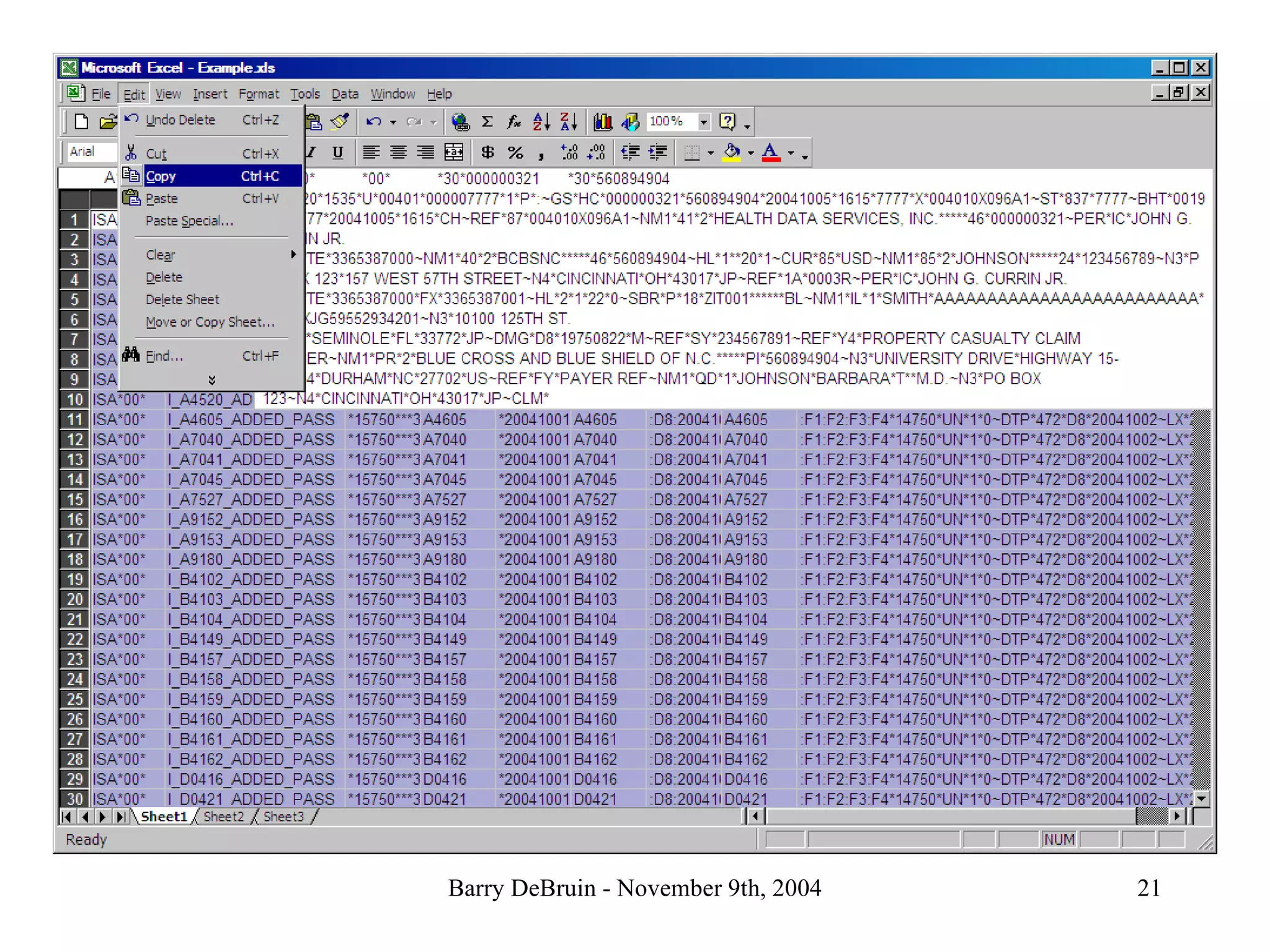Open the Undo history dropdown arrow

[393, 122]
